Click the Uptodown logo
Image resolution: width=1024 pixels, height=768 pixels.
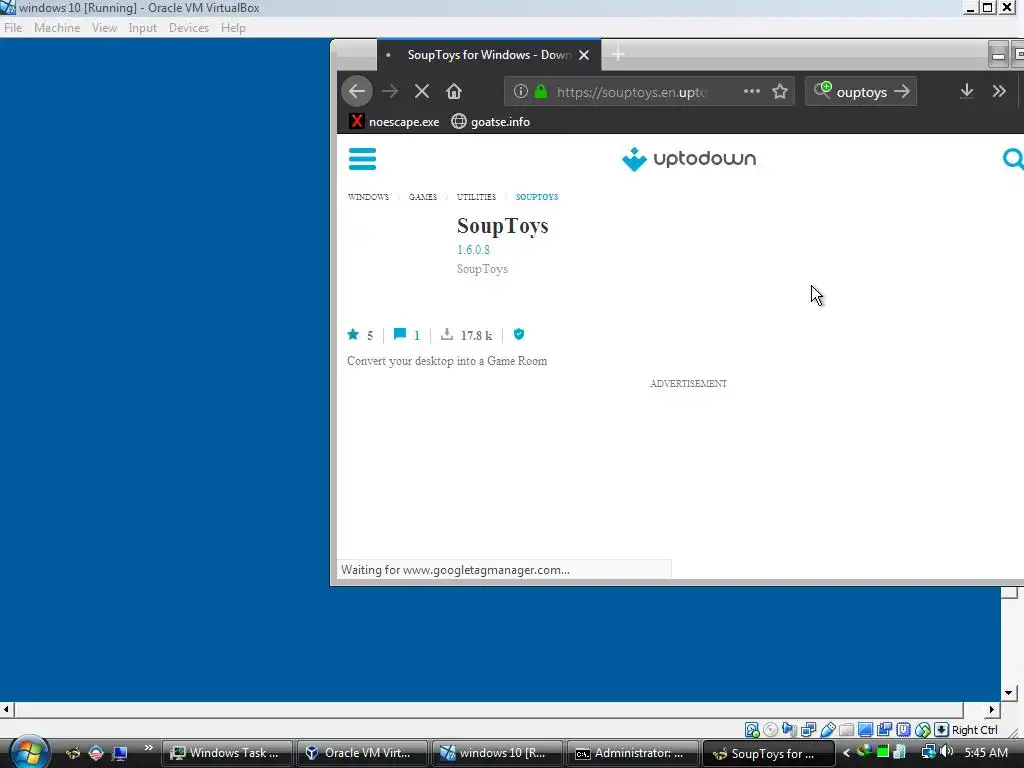point(689,159)
